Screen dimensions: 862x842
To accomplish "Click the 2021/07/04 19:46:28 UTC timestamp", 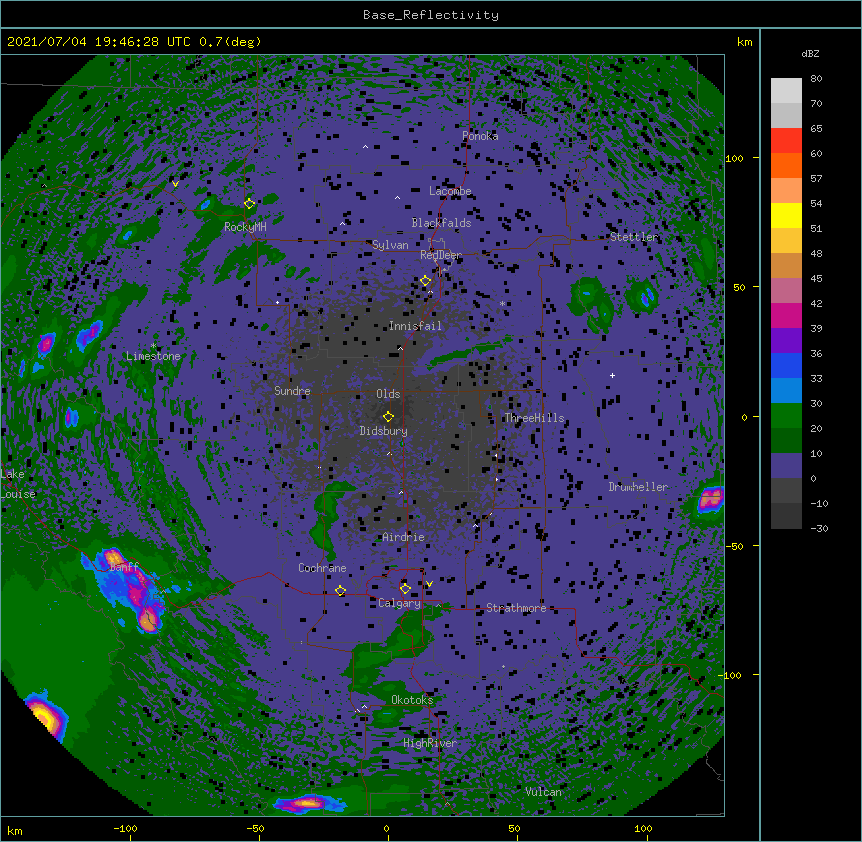I will (99, 42).
